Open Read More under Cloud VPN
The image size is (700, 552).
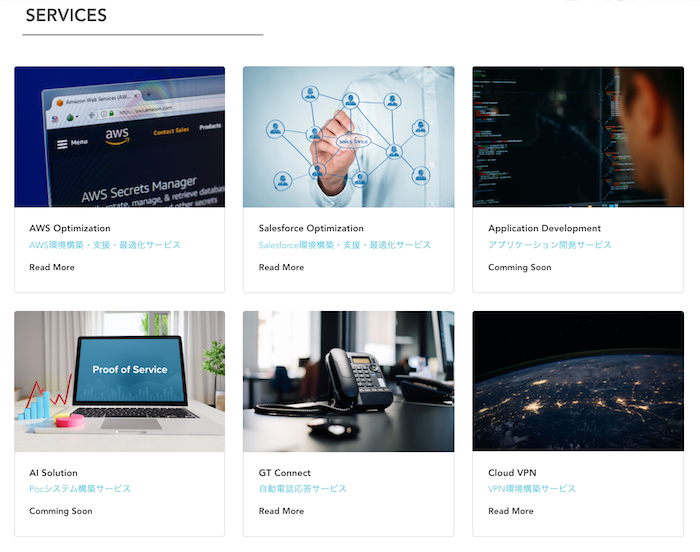pos(511,511)
